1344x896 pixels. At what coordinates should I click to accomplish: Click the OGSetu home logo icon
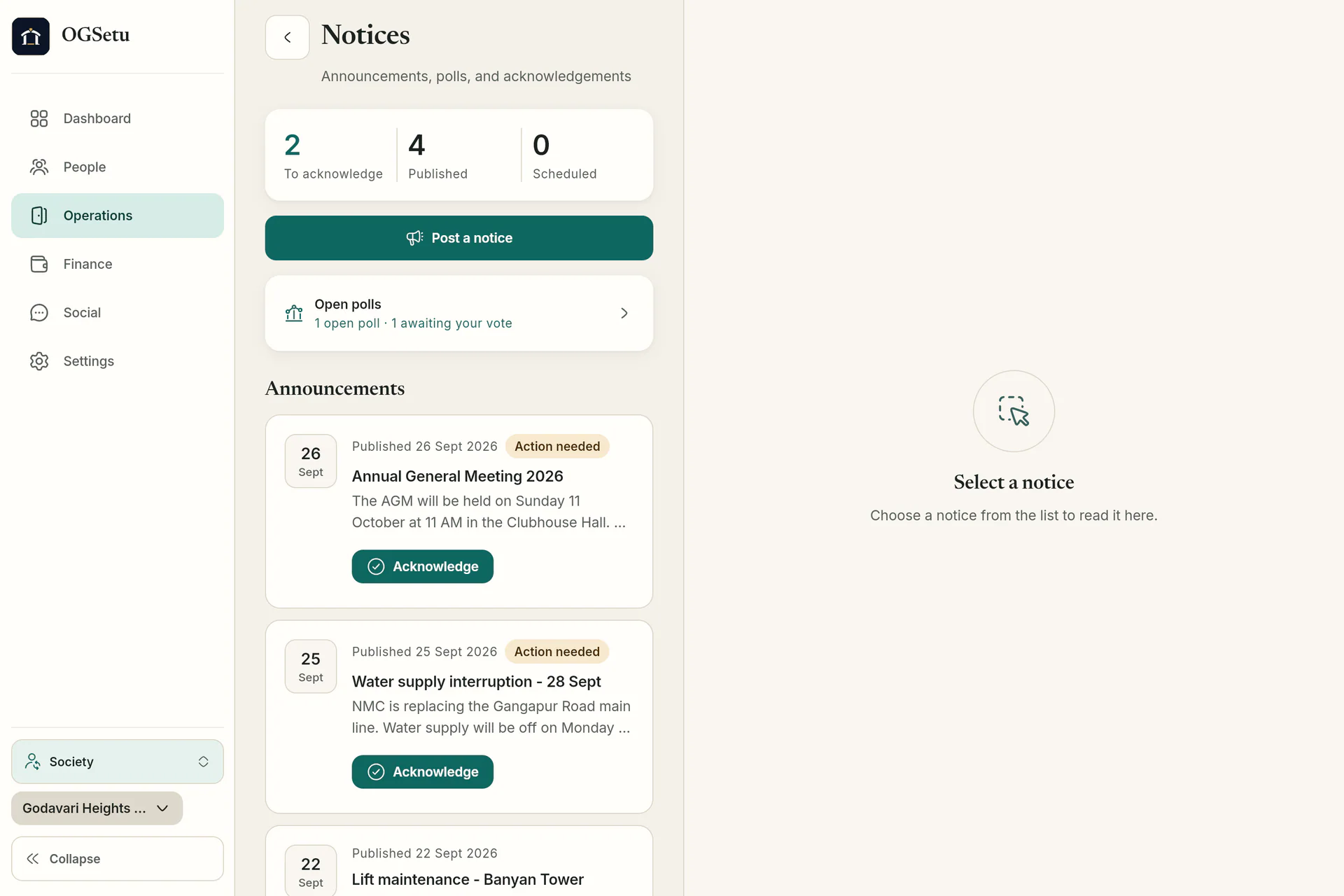[x=31, y=36]
